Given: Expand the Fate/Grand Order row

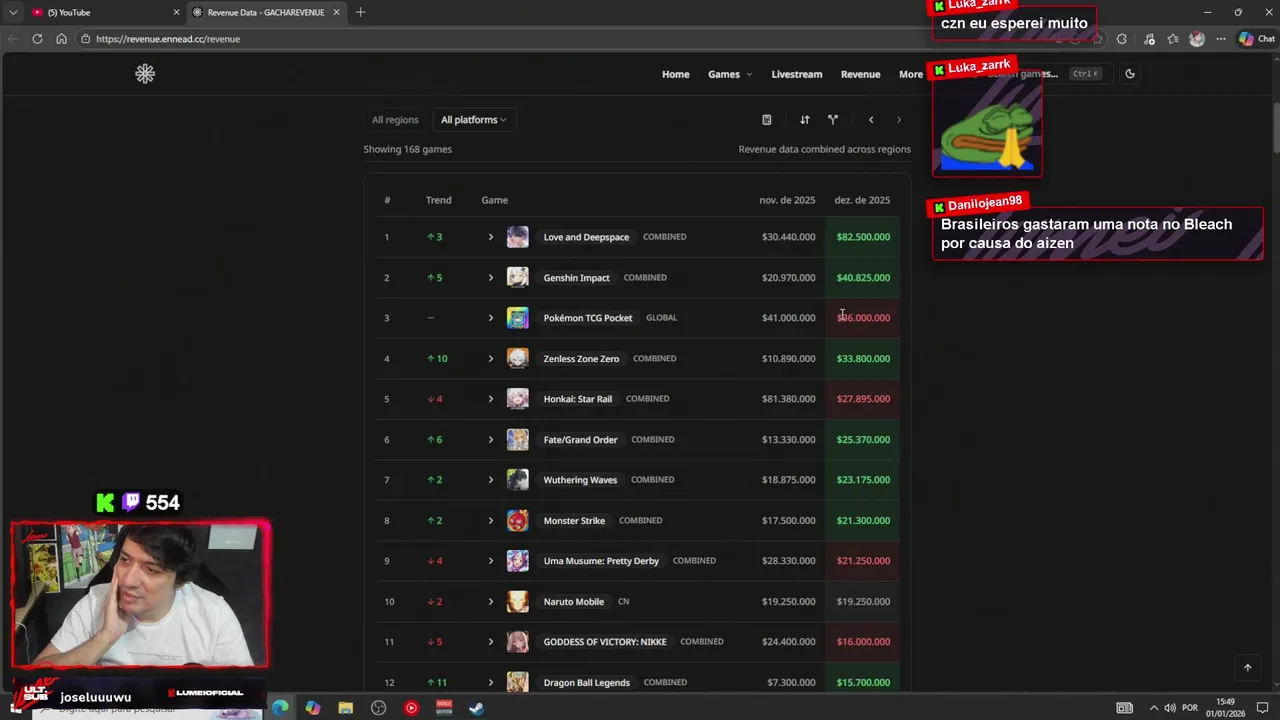Looking at the screenshot, I should [491, 440].
